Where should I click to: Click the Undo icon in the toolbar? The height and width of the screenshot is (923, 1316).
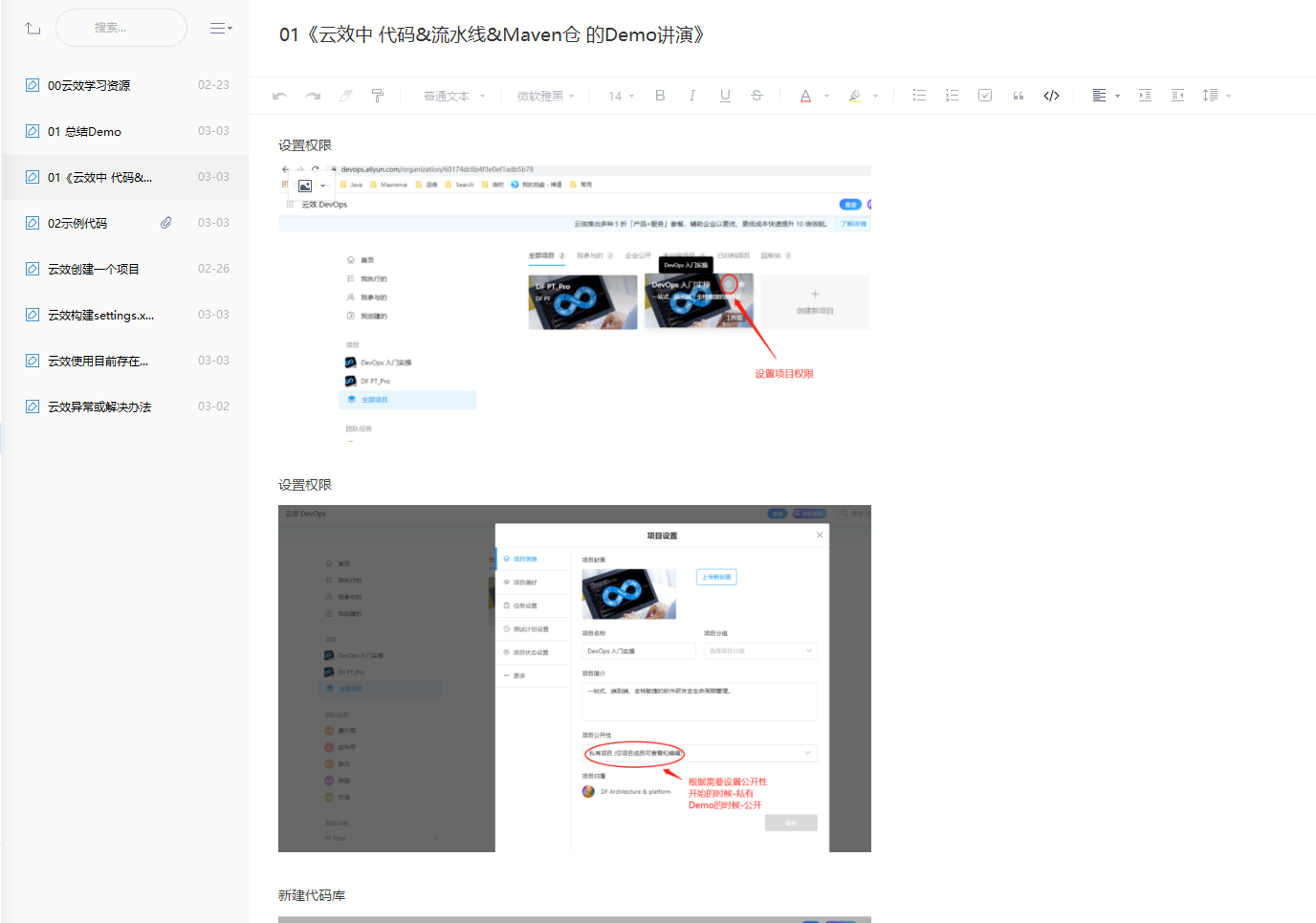(280, 96)
